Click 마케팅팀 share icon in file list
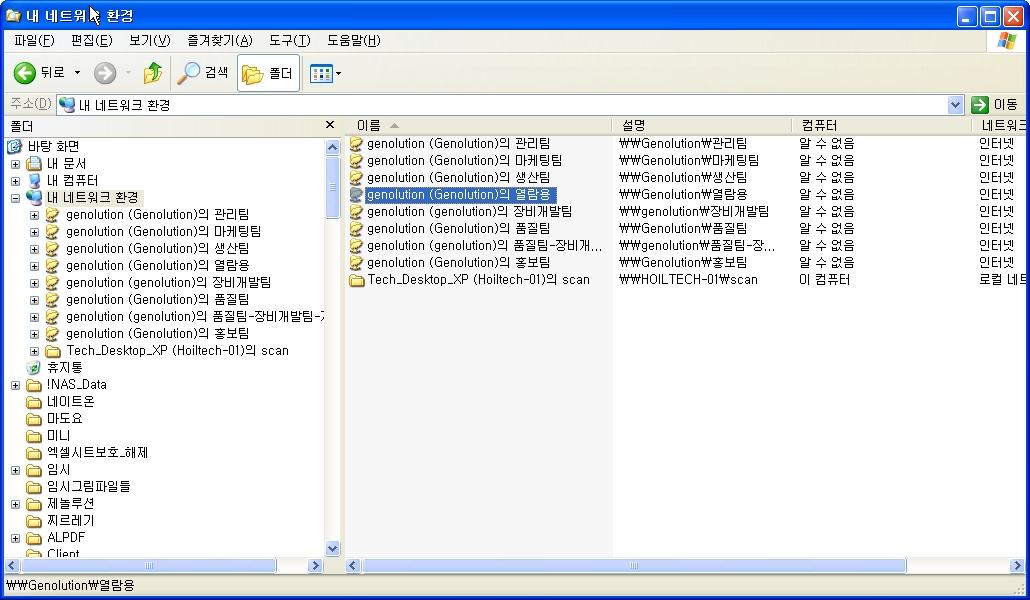This screenshot has width=1030, height=600. (x=356, y=160)
